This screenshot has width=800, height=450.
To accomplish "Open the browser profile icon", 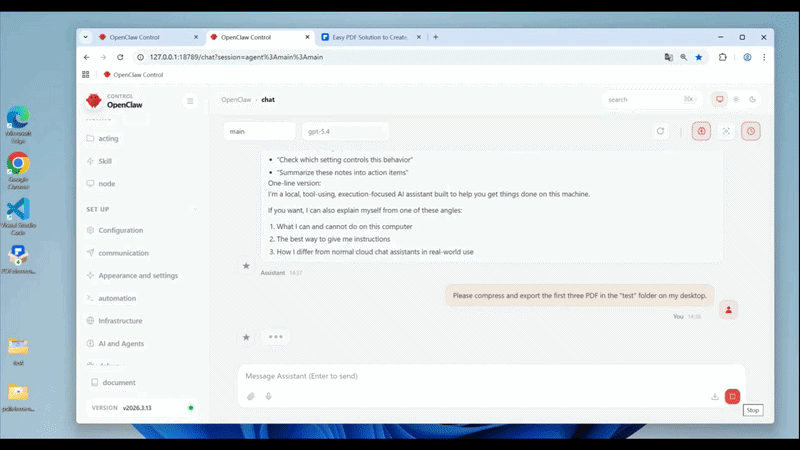I will click(x=747, y=57).
